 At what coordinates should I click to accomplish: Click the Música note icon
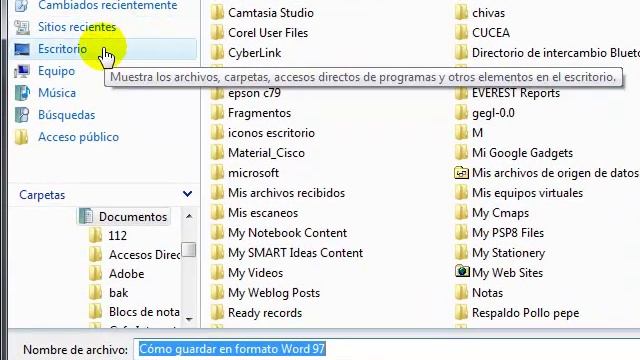(x=22, y=93)
